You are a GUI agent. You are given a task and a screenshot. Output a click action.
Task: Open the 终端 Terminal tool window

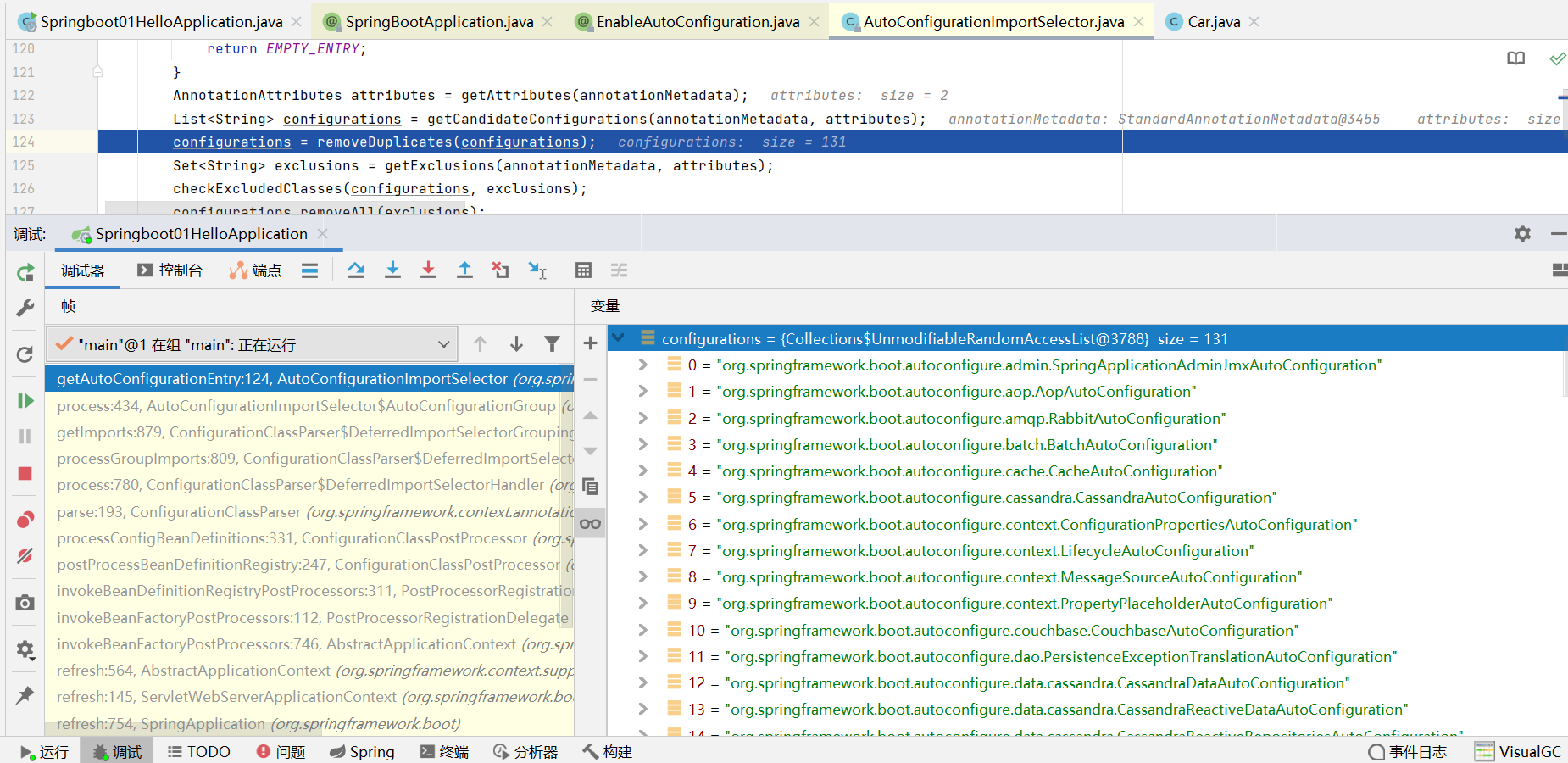444,751
